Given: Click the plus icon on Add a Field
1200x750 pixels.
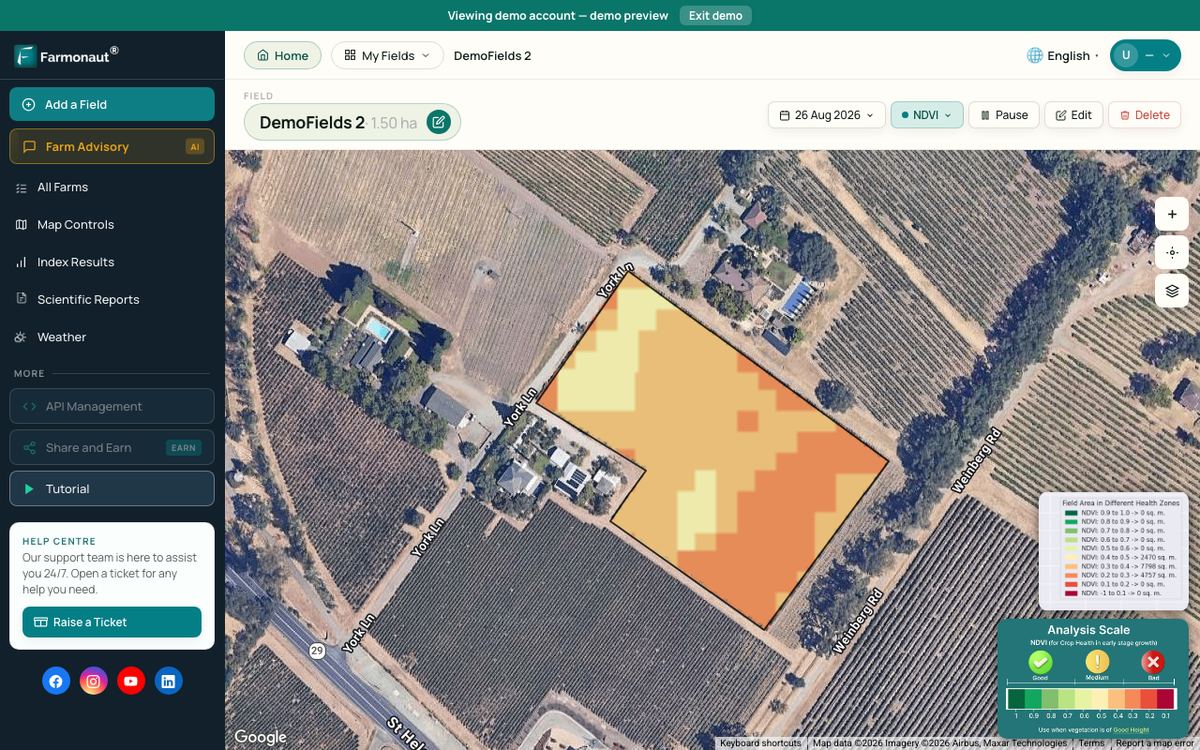Looking at the screenshot, I should pyautogui.click(x=28, y=104).
